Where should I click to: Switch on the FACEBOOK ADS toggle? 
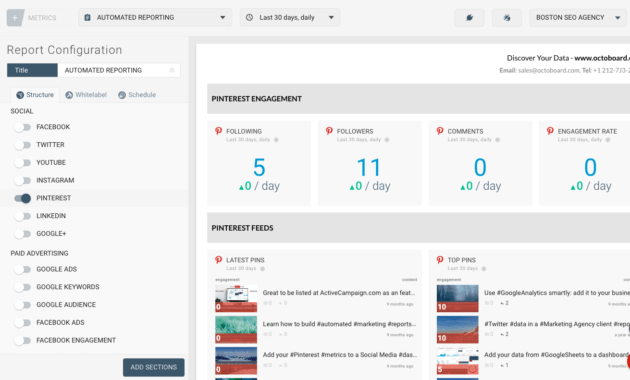22,323
